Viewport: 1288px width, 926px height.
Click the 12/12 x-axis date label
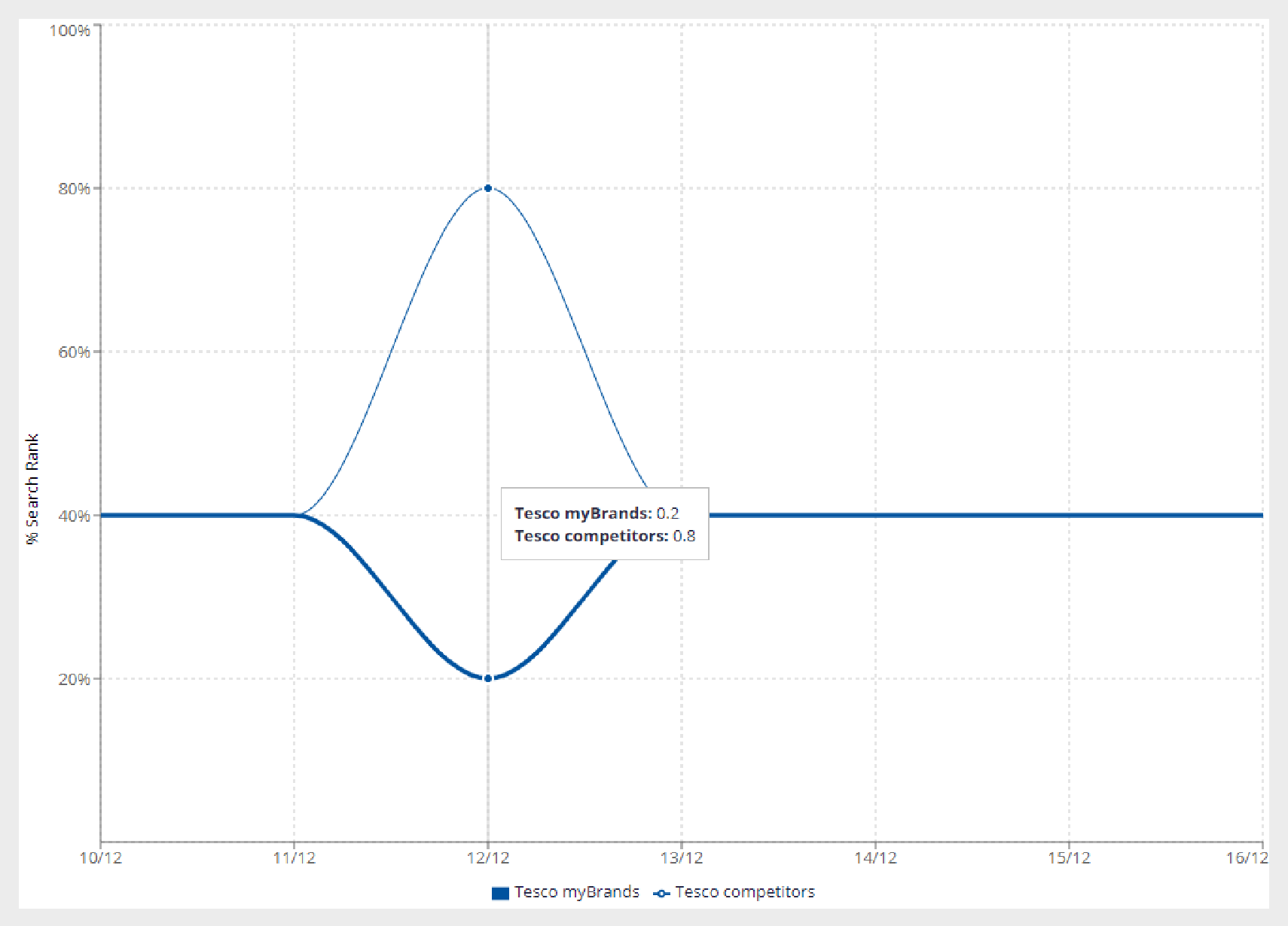point(488,857)
